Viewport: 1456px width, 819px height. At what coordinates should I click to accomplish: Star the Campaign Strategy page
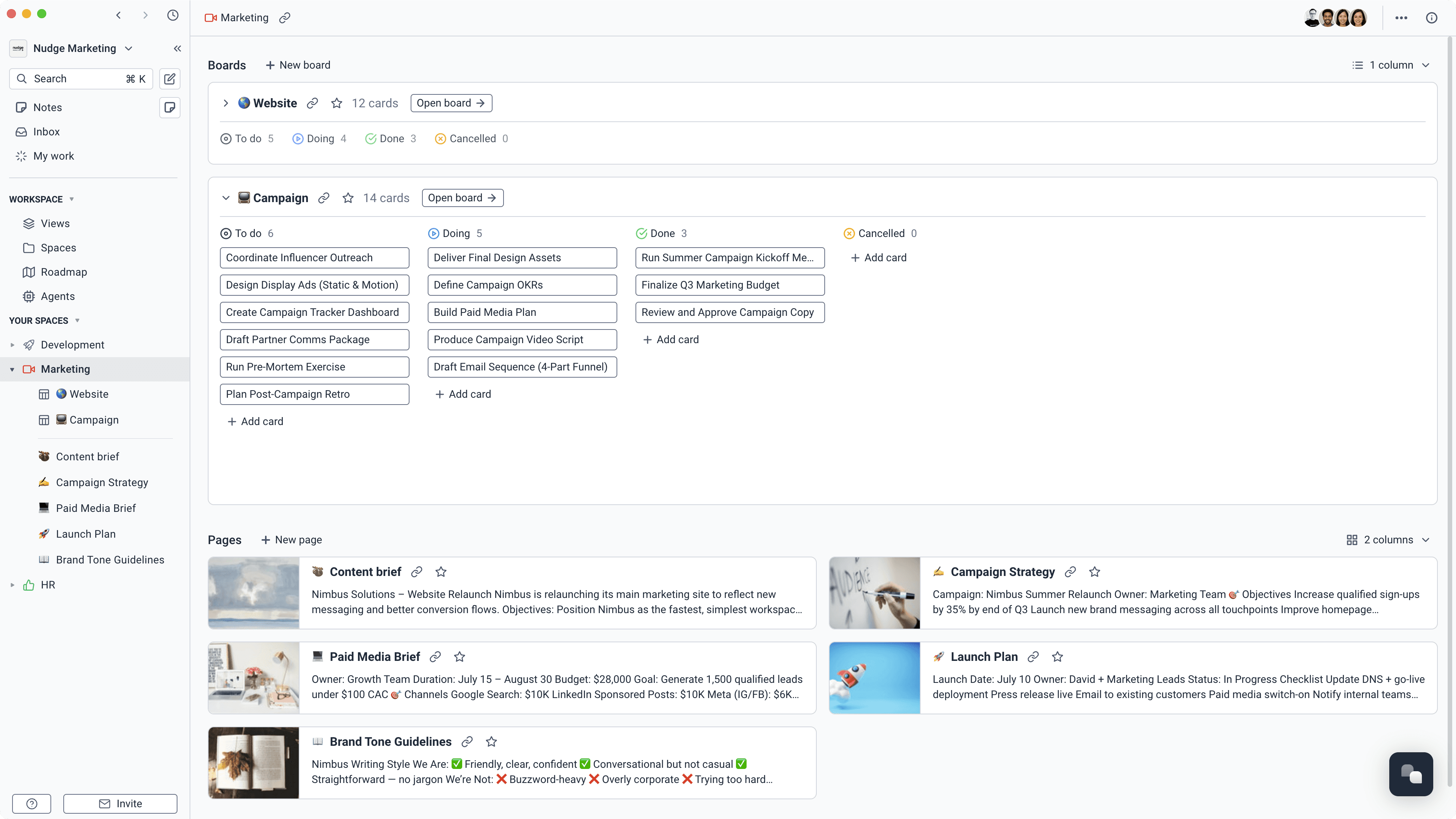pyautogui.click(x=1094, y=572)
